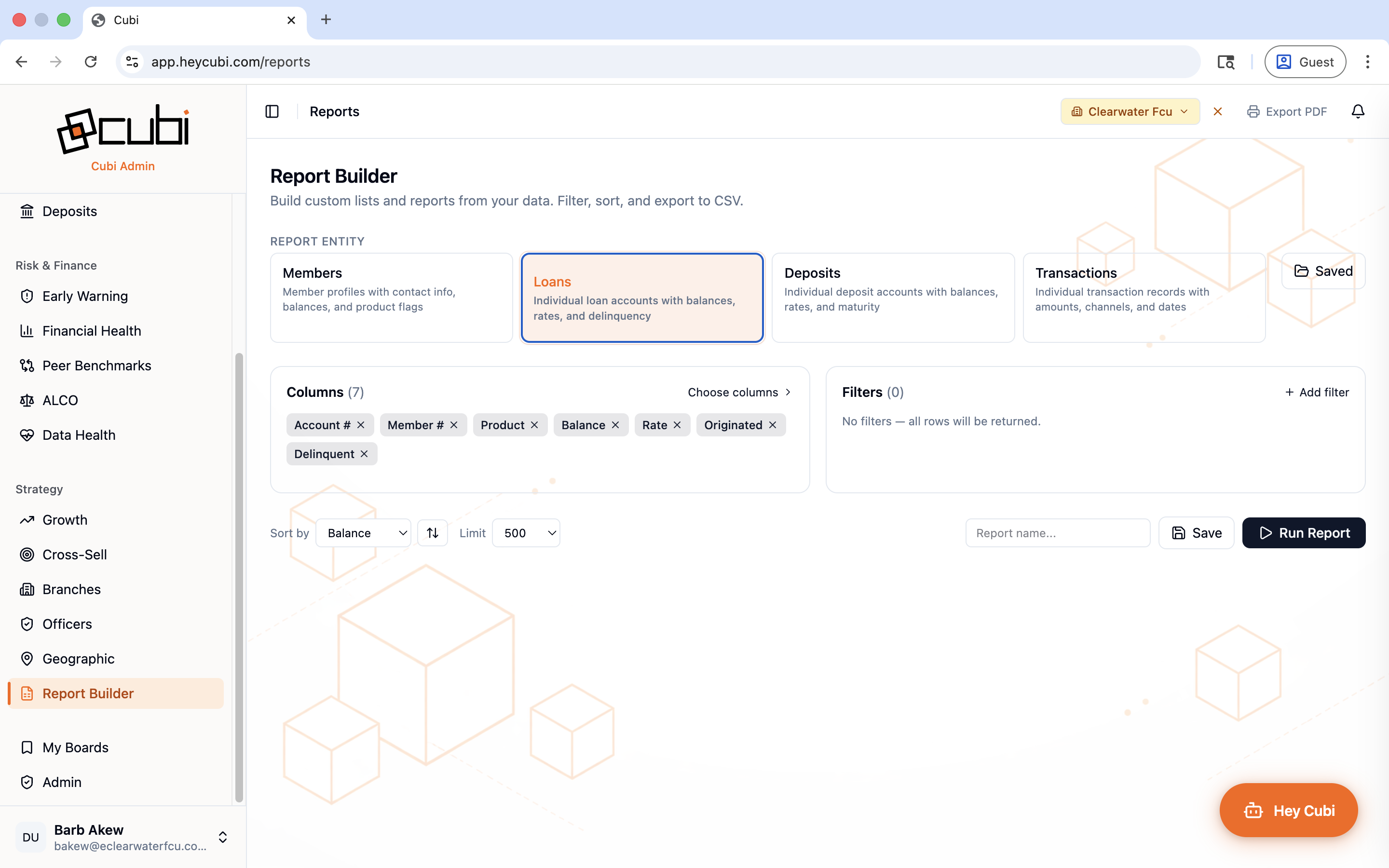Viewport: 1389px width, 868px height.
Task: Open the Data Health section
Action: [79, 434]
